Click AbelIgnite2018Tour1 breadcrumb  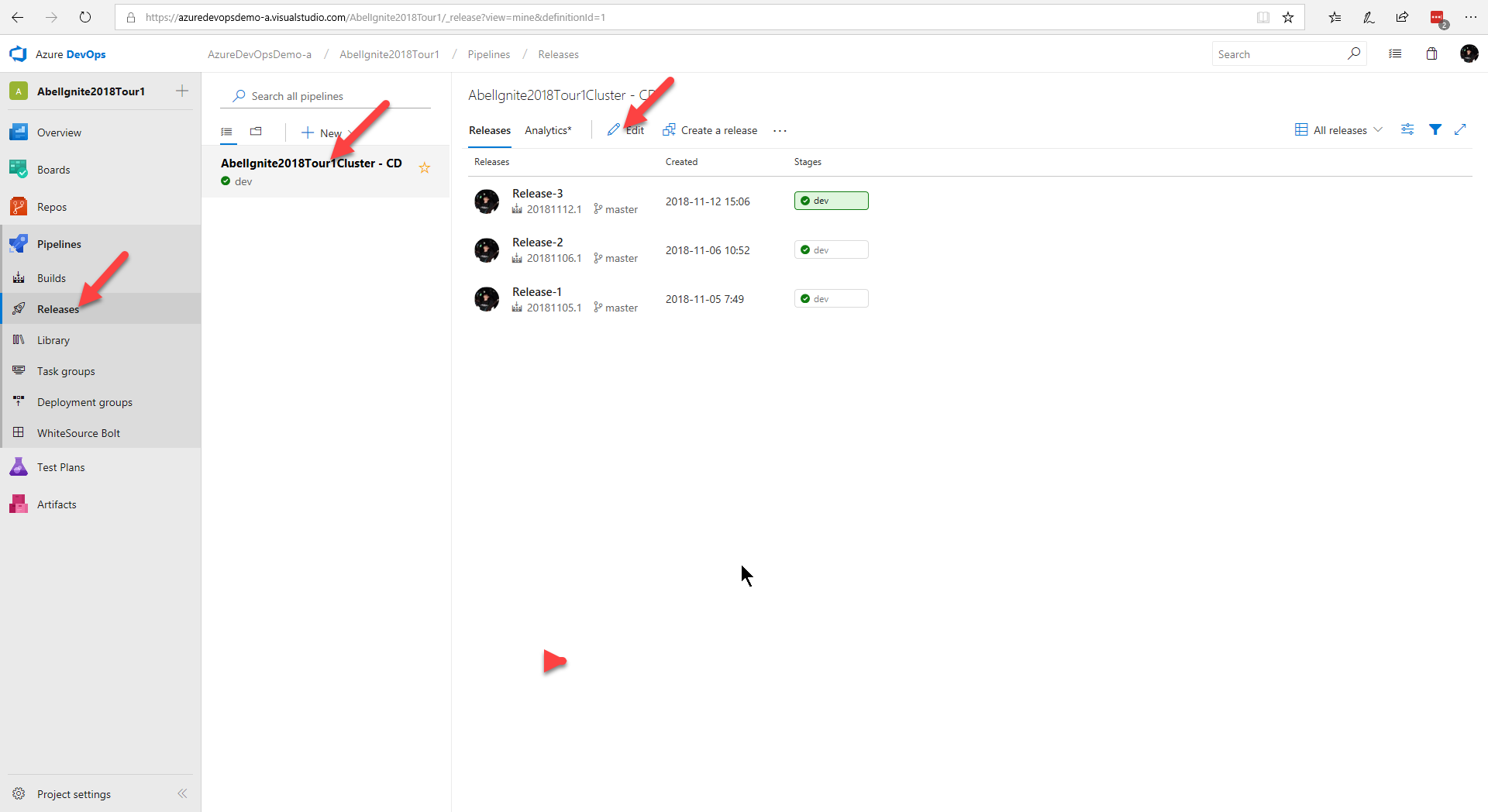[389, 54]
